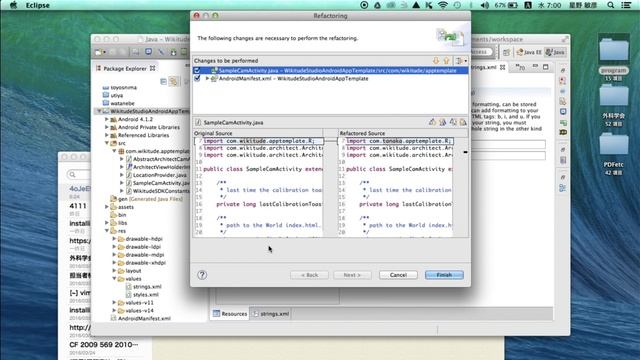The height and width of the screenshot is (360, 640).
Task: Click fourth compare navigation icon above Refactored Source
Action: tap(463, 122)
